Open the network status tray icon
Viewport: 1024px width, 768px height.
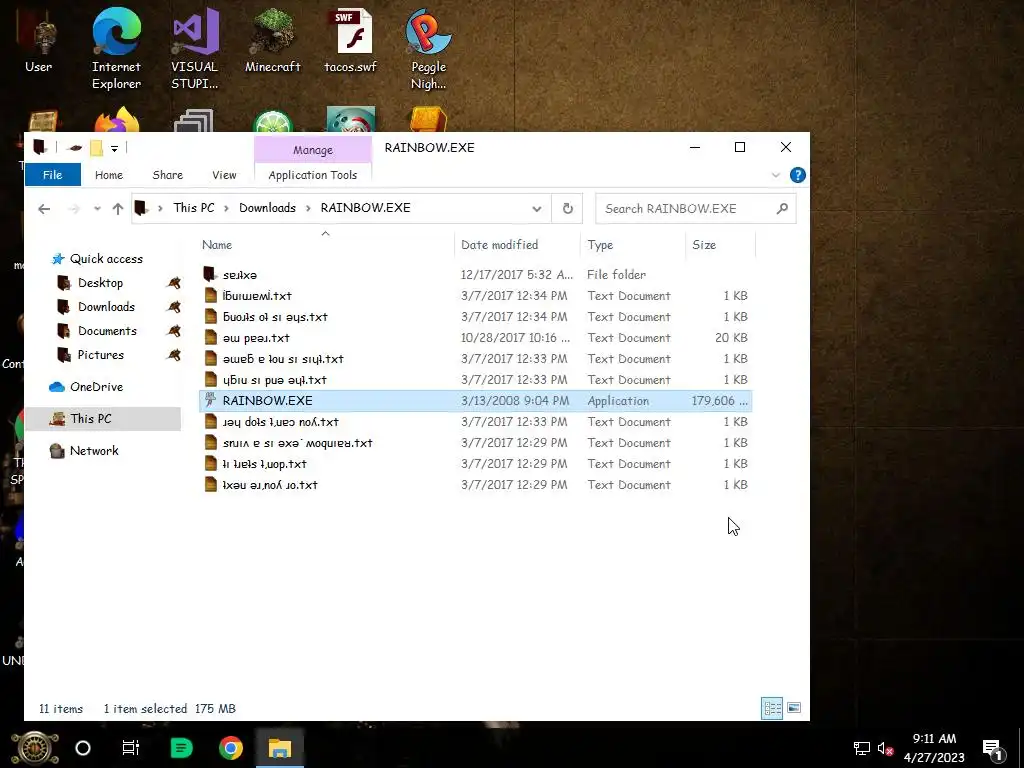pos(861,748)
